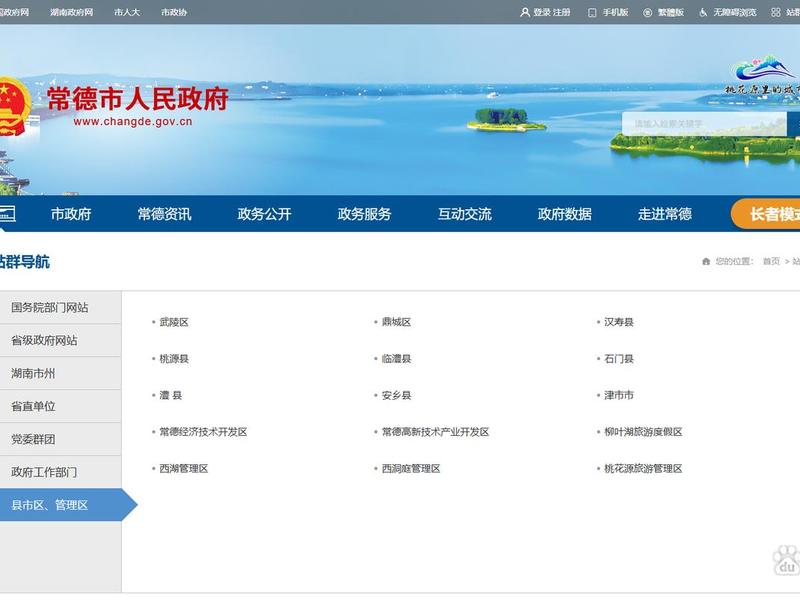The image size is (800, 600).
Task: Open the 临澧县 link
Action: pos(396,359)
